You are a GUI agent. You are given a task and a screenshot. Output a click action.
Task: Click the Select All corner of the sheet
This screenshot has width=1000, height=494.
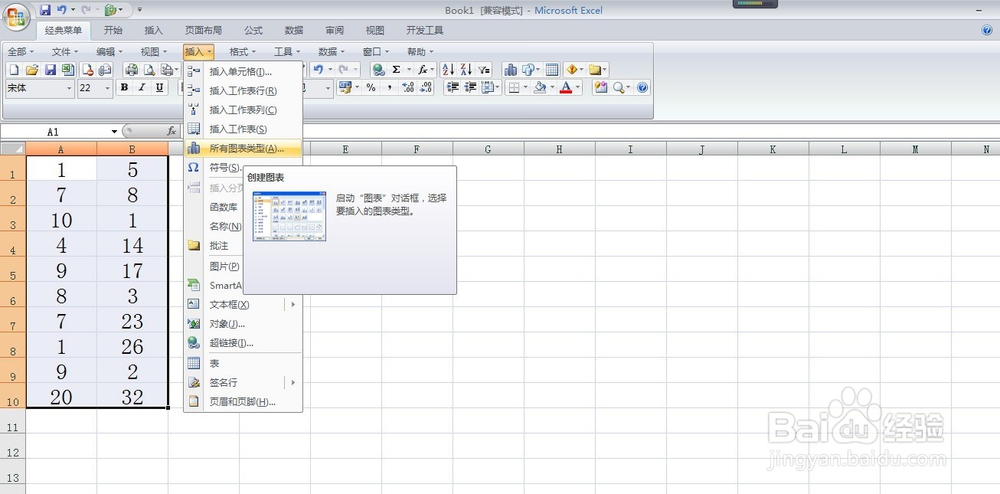click(x=13, y=149)
